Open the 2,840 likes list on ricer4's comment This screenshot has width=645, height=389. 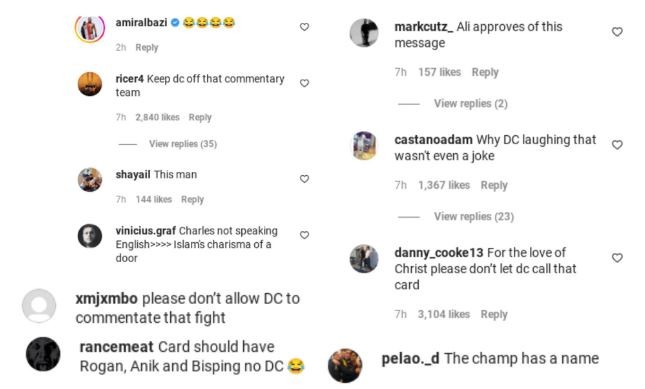click(158, 118)
